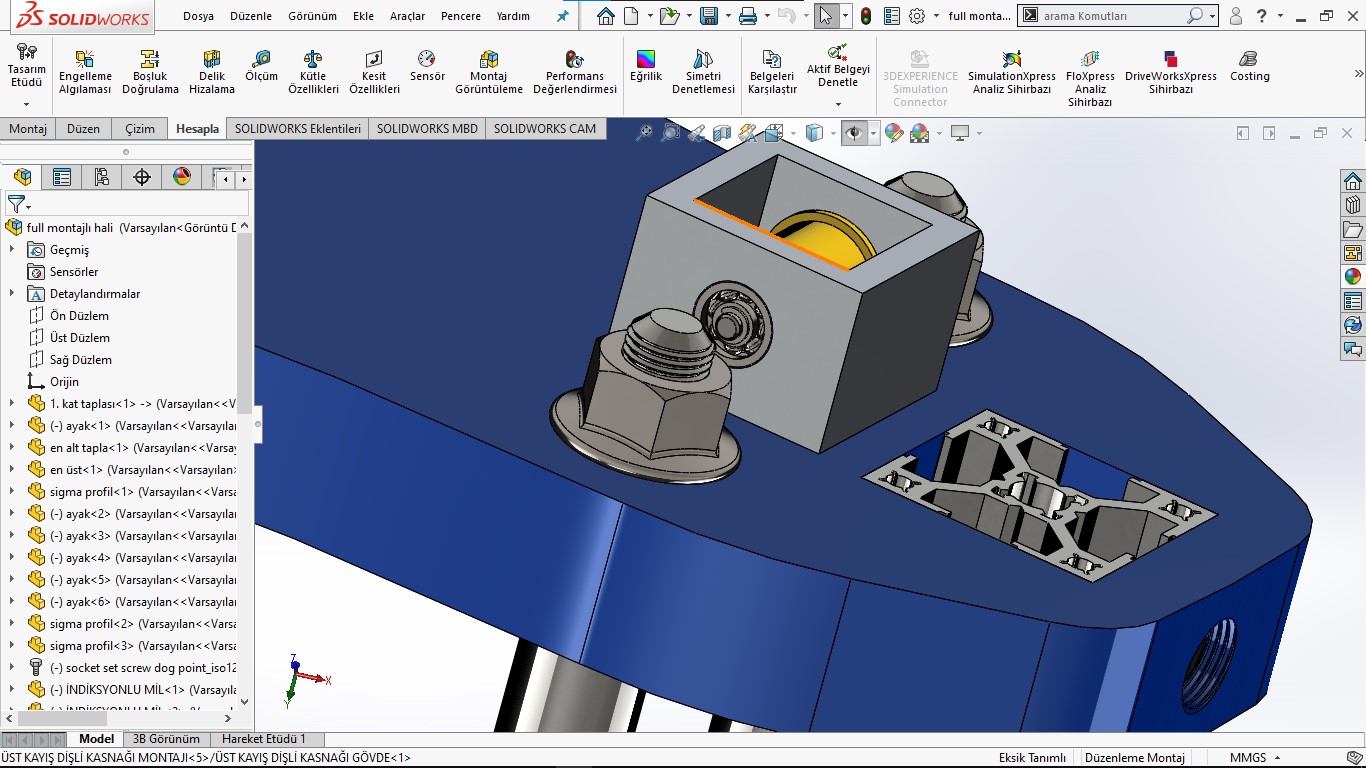Image resolution: width=1366 pixels, height=768 pixels.
Task: Click arama Komutları search field
Action: coord(1110,16)
